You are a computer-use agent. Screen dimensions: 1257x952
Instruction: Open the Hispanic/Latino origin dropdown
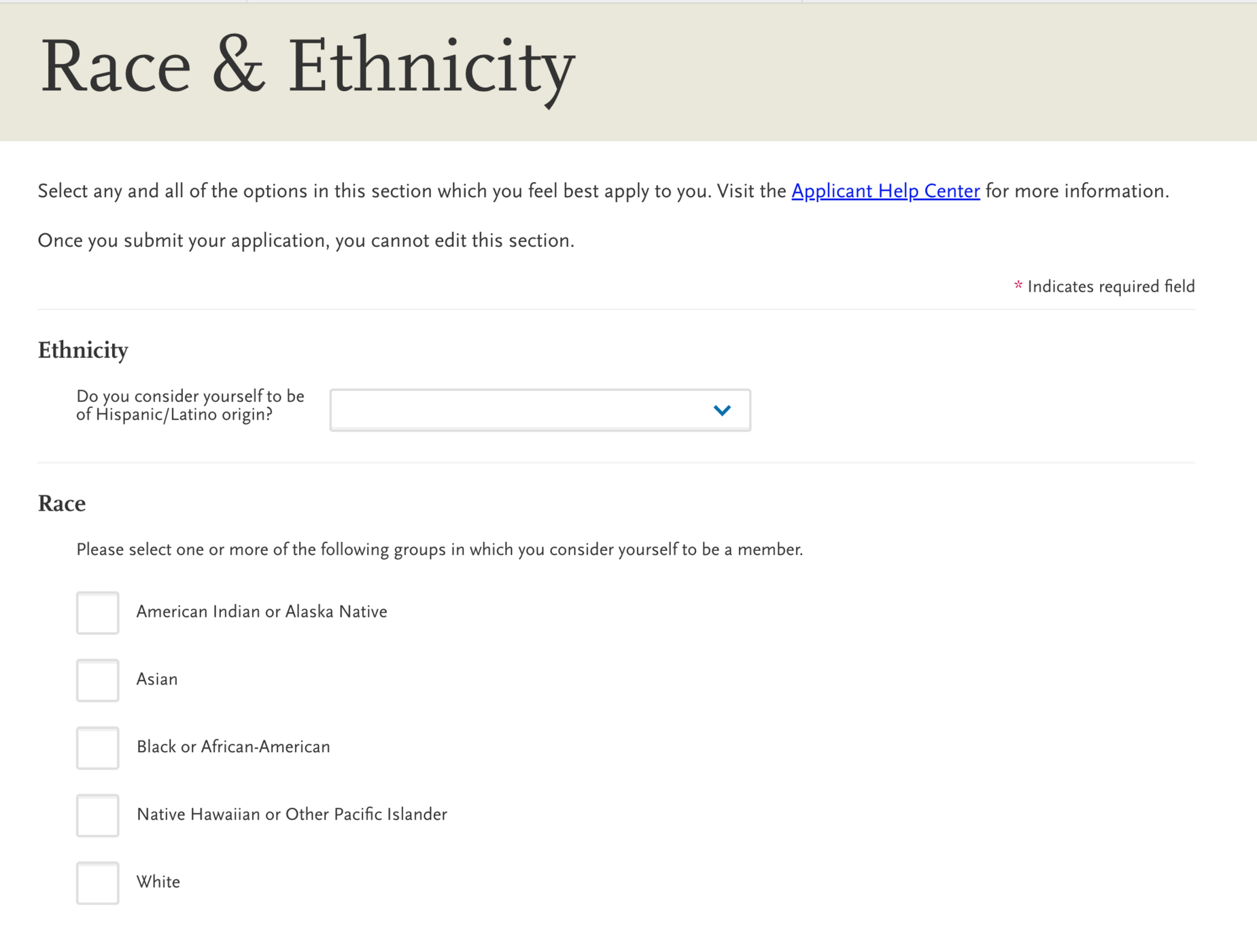[539, 410]
